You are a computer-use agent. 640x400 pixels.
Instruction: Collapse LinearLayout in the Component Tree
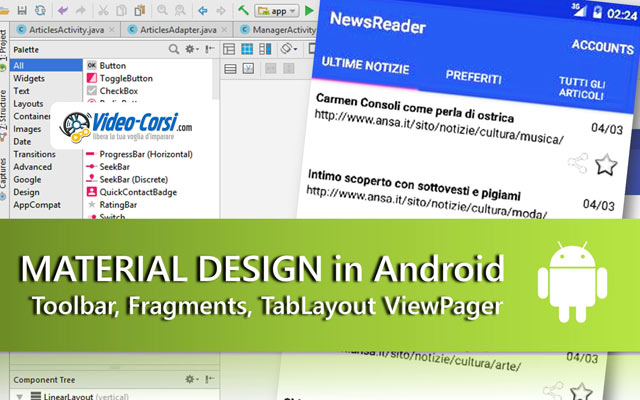19,396
